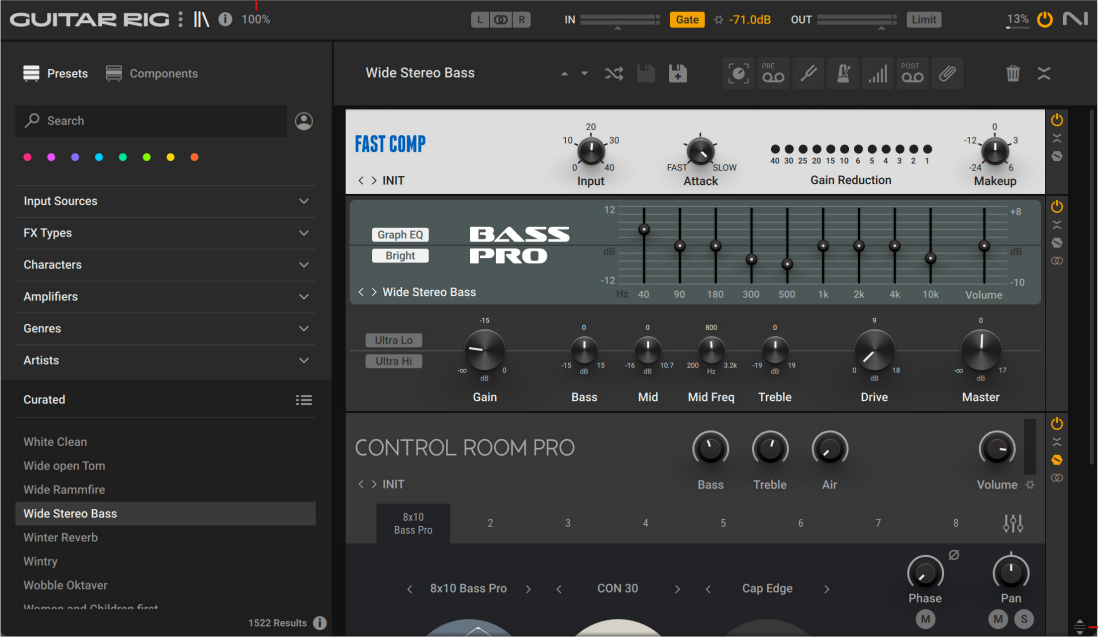
Task: Click the Solo S button under Pan
Action: coord(1024,619)
